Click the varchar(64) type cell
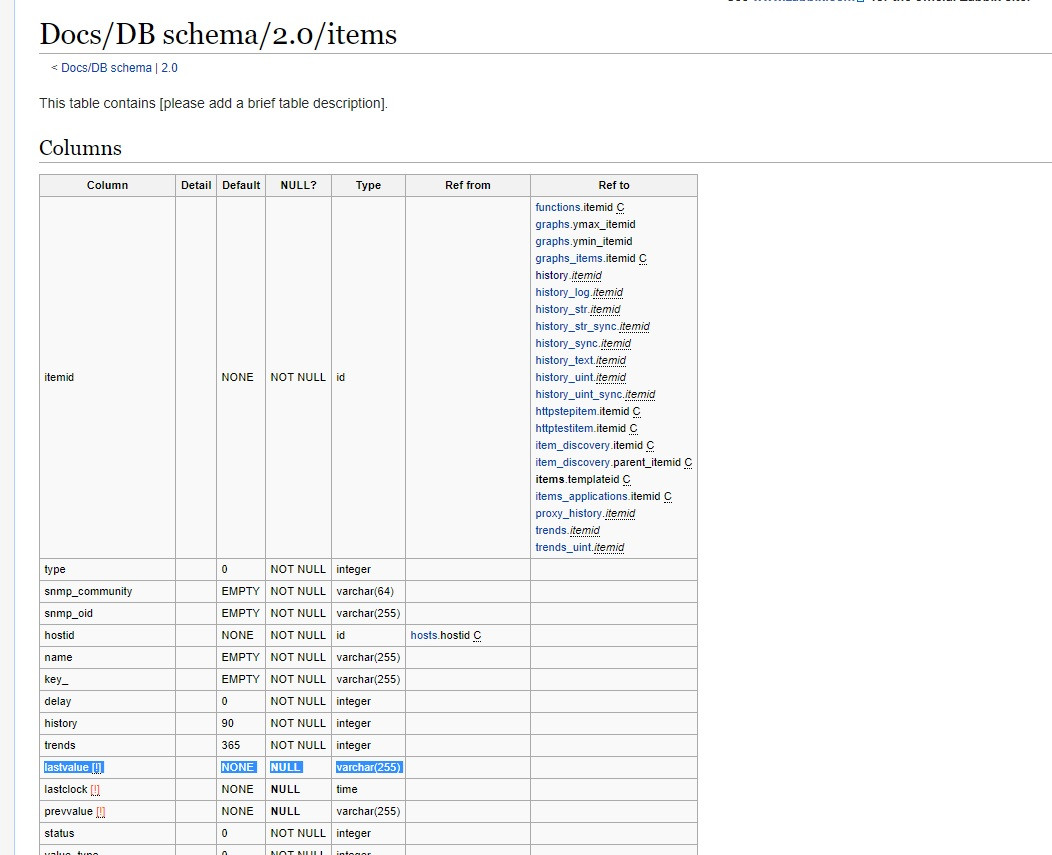1052x855 pixels. [x=368, y=591]
